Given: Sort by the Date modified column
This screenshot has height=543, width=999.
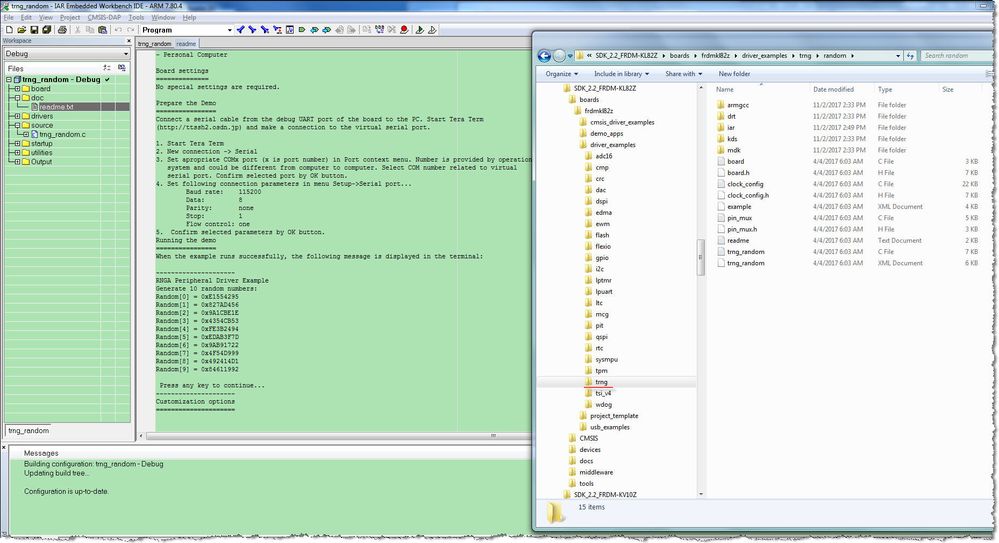Looking at the screenshot, I should 833,89.
